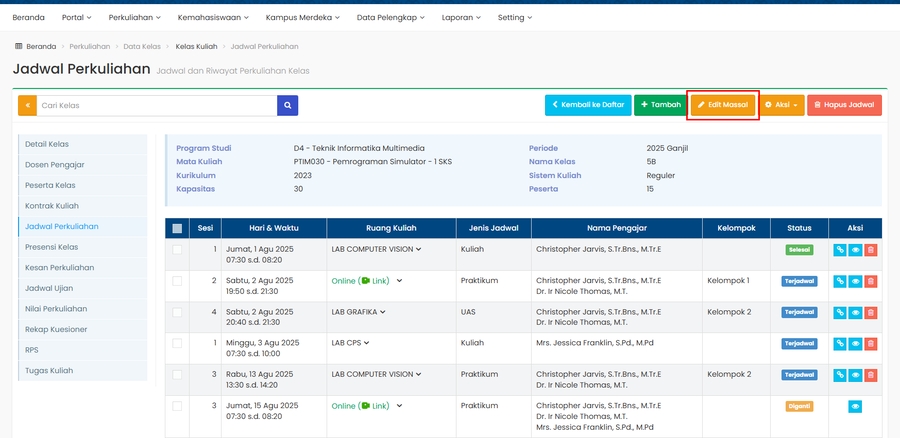The image size is (900, 438).
Task: Check the box for Jumat 1 Agu row
Action: click(177, 250)
